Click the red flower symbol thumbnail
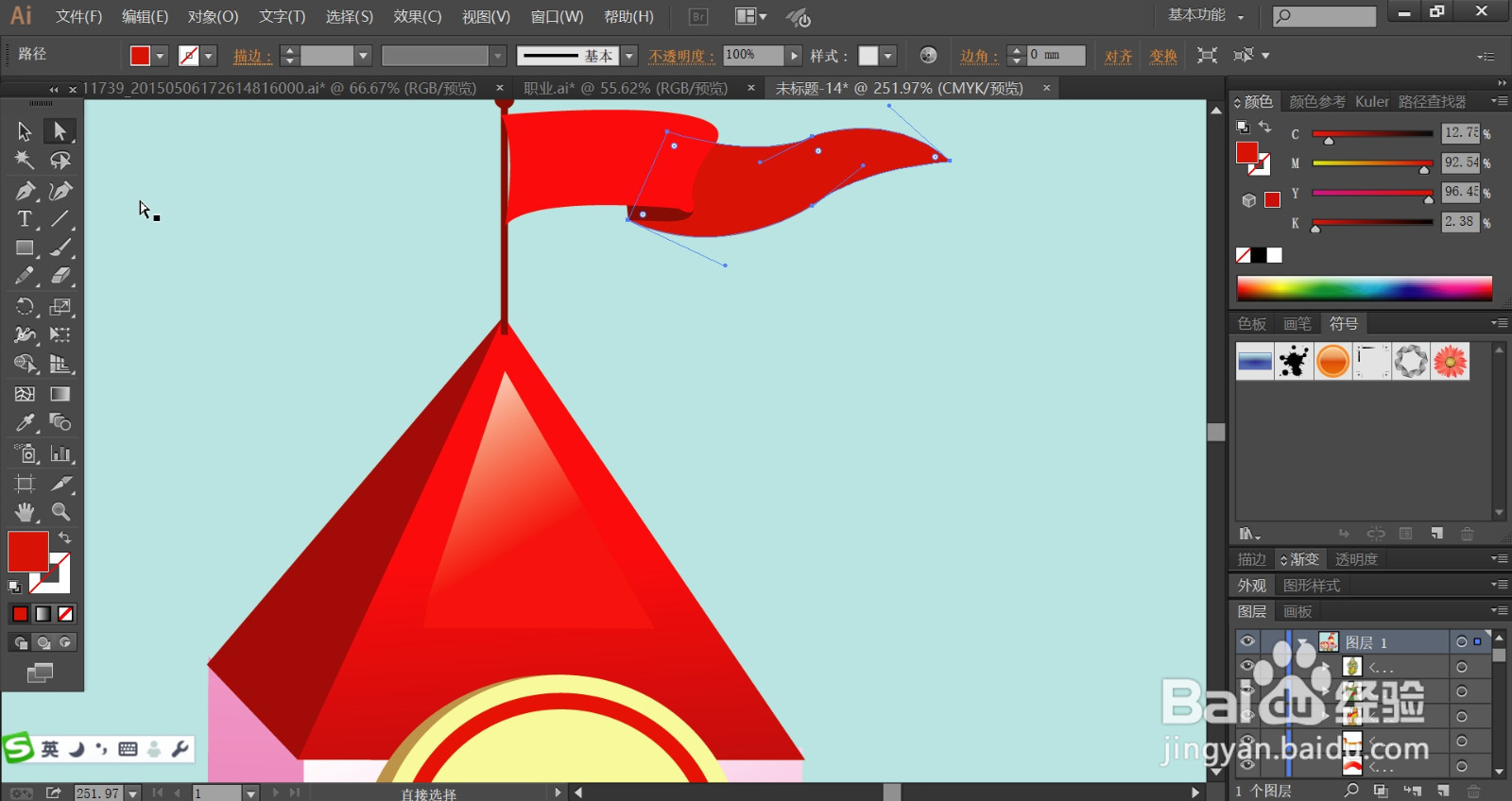1512x801 pixels. click(1450, 361)
